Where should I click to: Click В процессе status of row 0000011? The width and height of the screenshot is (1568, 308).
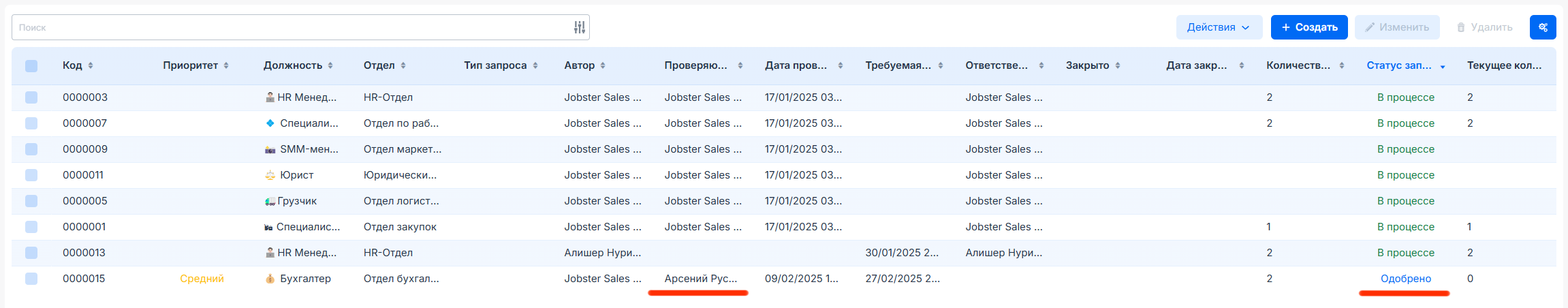coord(1406,175)
